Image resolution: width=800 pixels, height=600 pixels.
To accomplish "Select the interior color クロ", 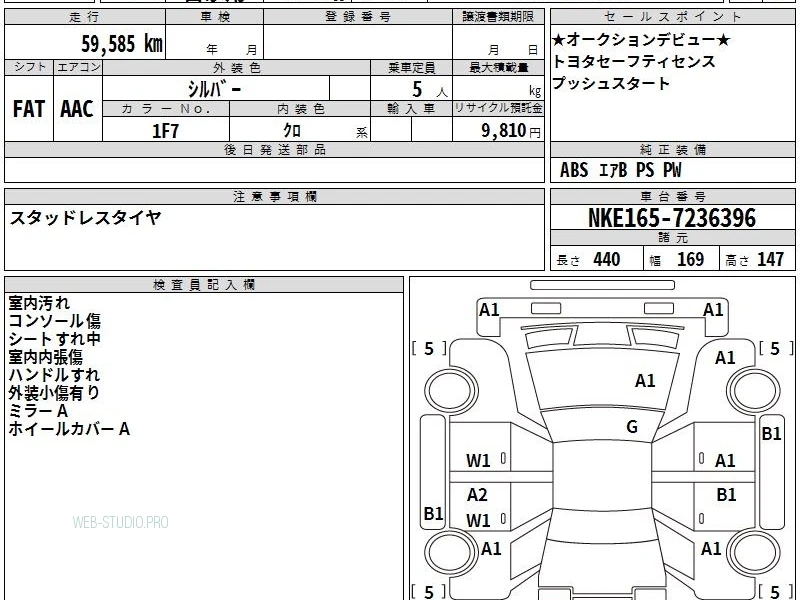I will pos(292,131).
